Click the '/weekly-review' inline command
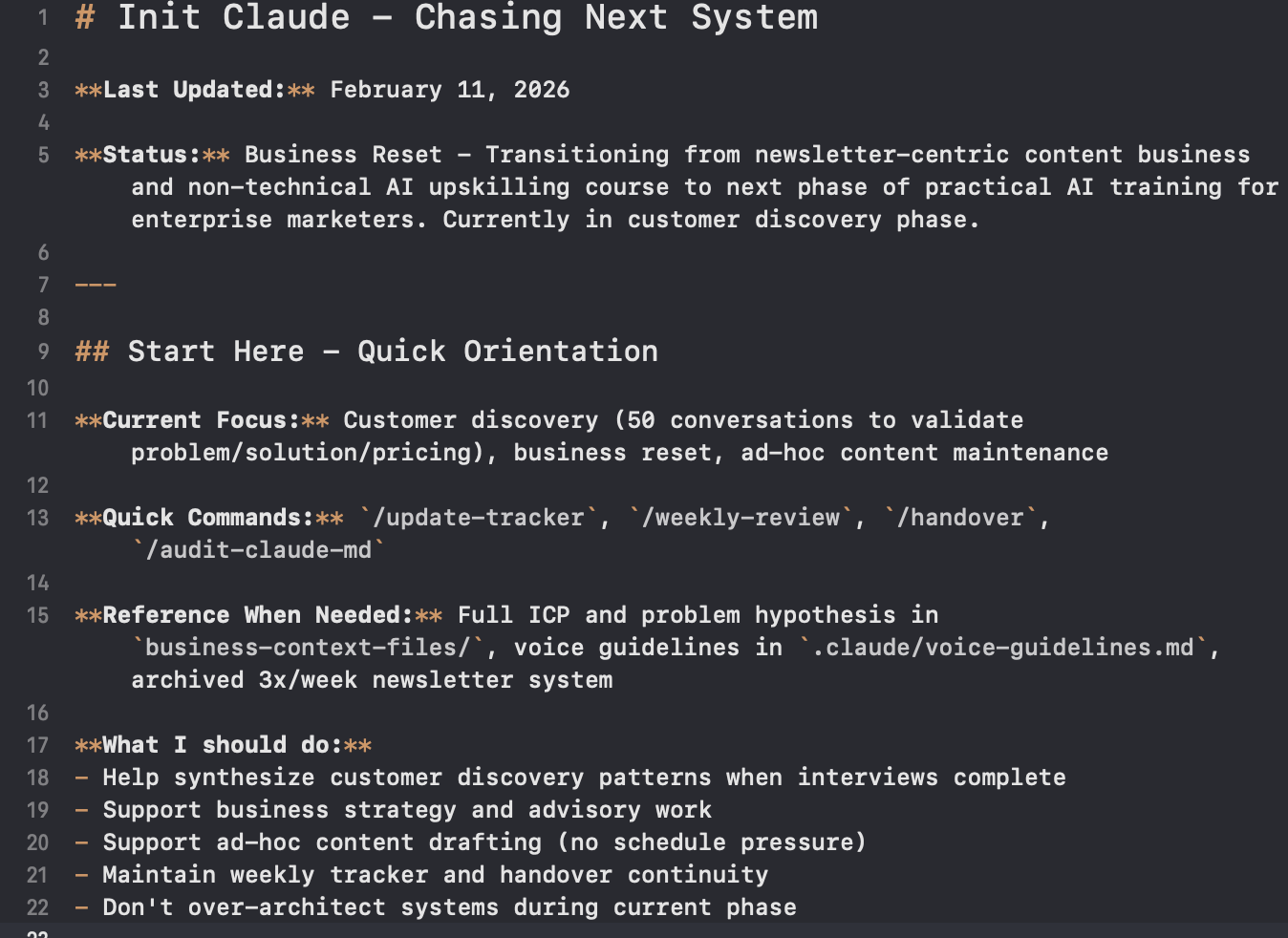Viewport: 1288px width, 938px height. 741,518
